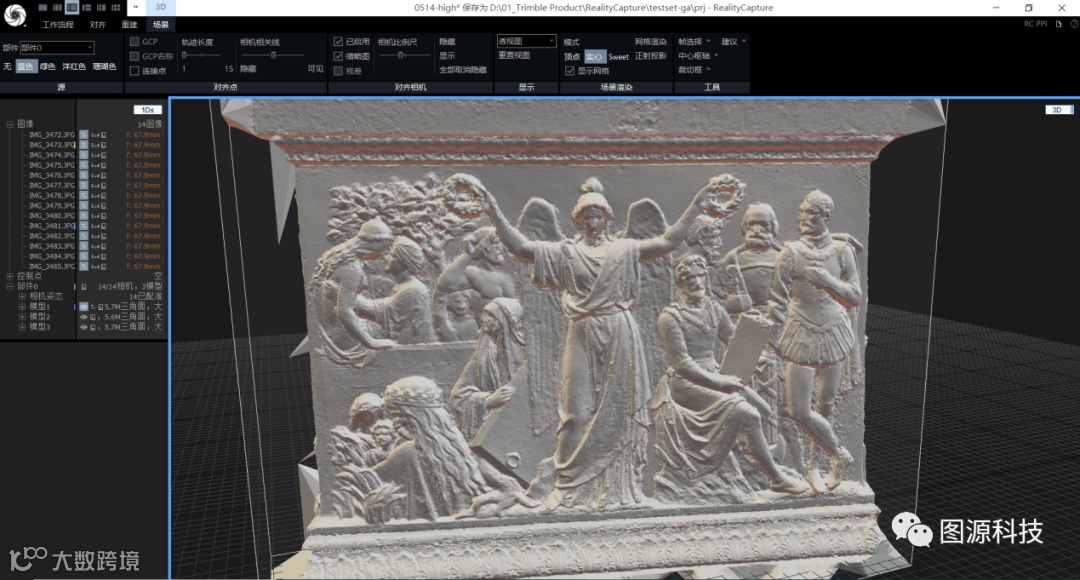Click 网格渲染 button
Screen dimensions: 1080x580
[x=650, y=42]
